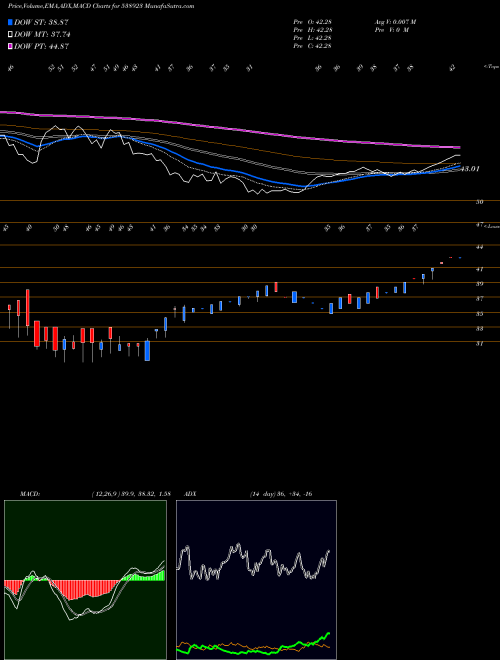
Task: Click the green MACD histogram chart panel
Action: point(85,580)
